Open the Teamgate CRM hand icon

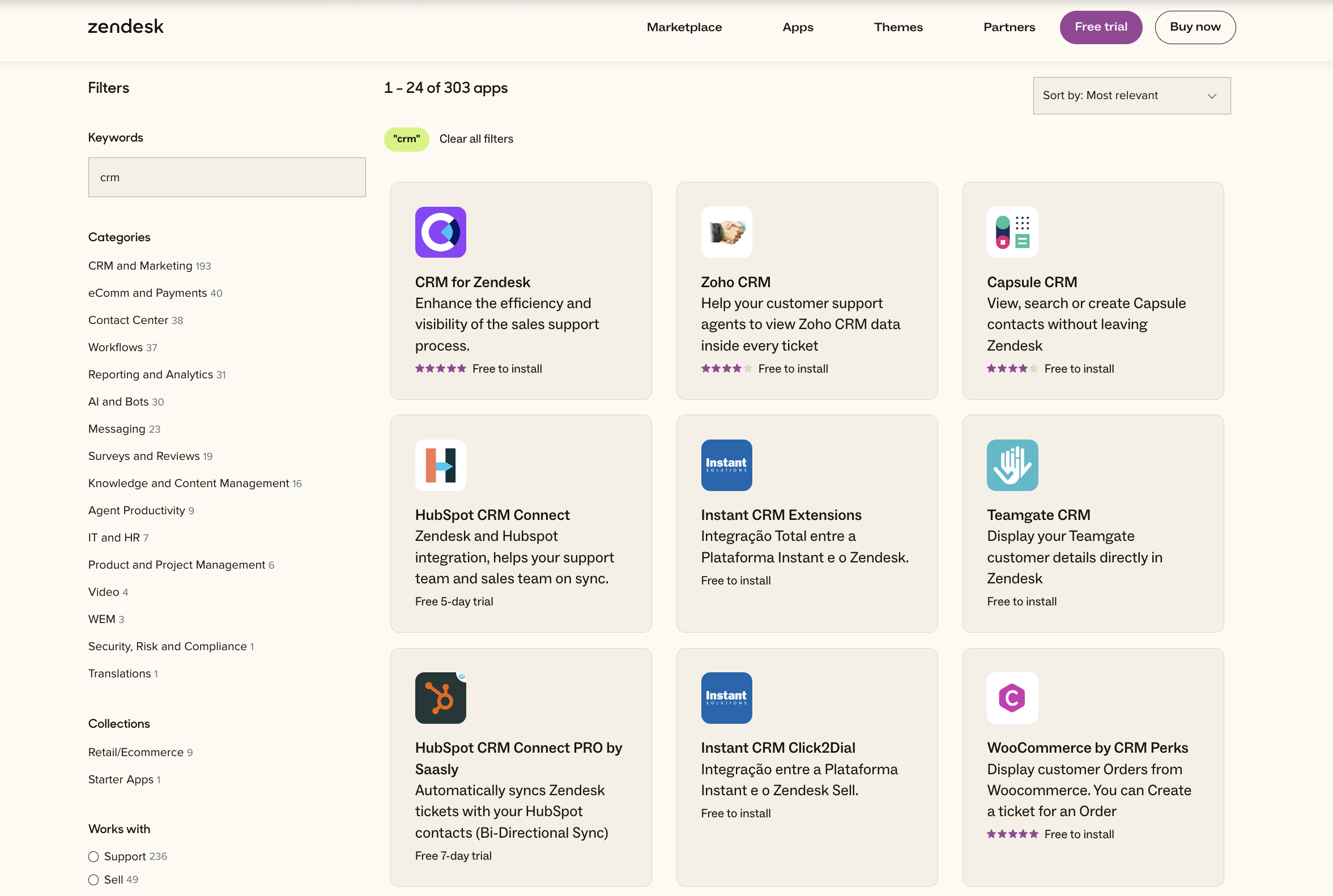1012,465
